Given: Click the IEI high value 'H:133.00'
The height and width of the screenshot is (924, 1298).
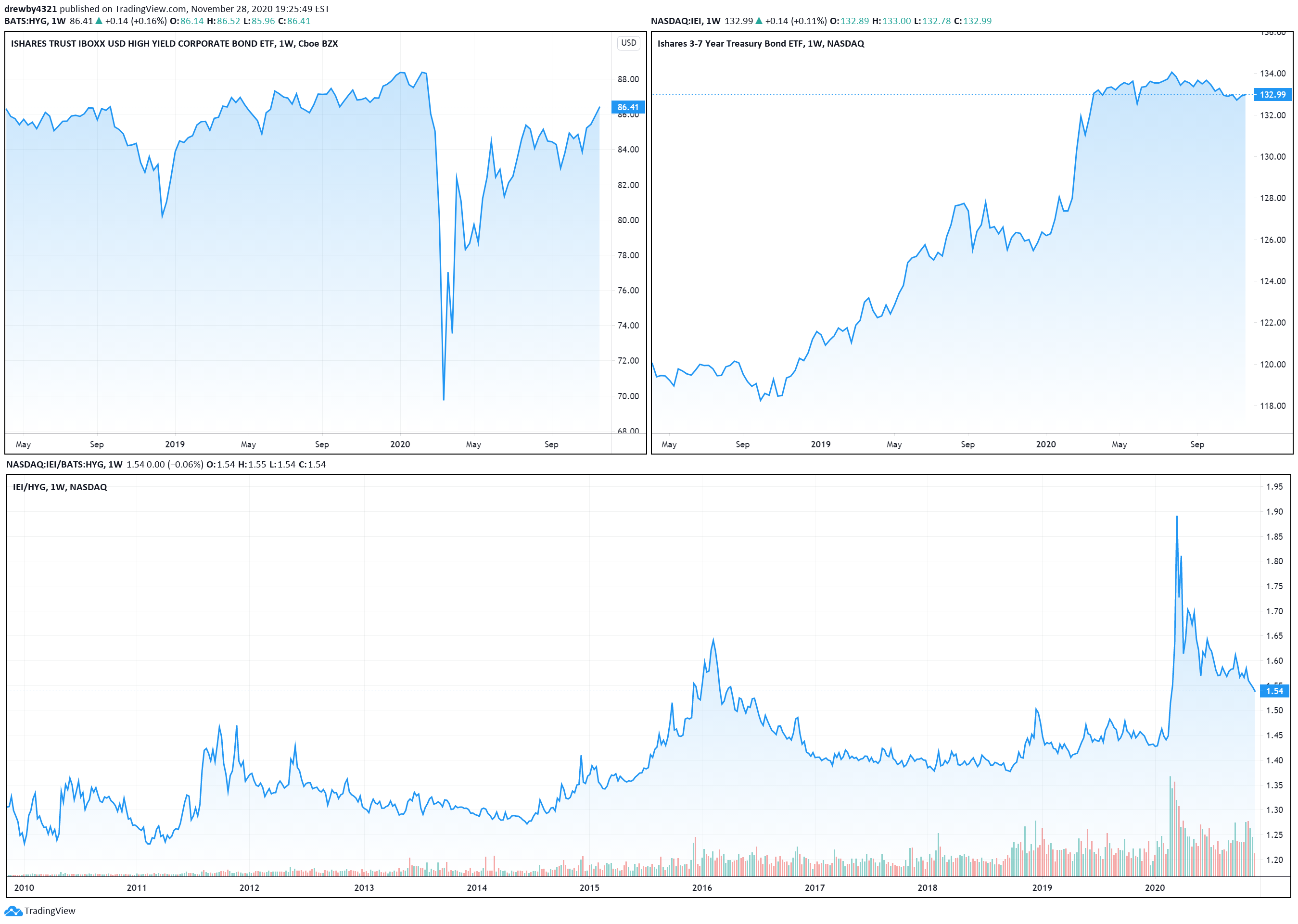Looking at the screenshot, I should tap(891, 21).
